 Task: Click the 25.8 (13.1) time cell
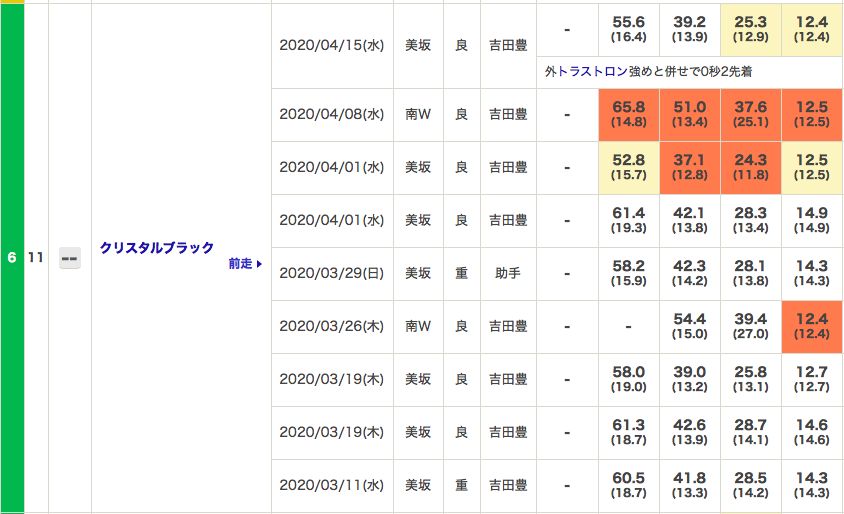(751, 379)
